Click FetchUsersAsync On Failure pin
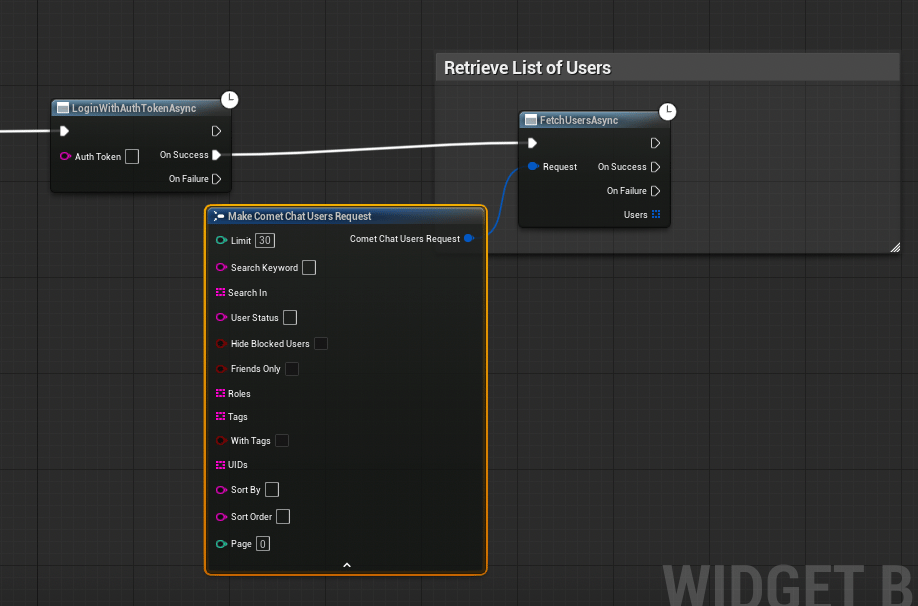 [655, 191]
